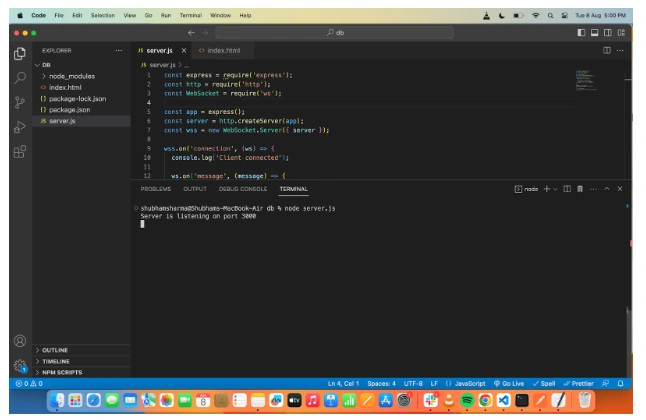Open Google Chrome from the dock

485,400
